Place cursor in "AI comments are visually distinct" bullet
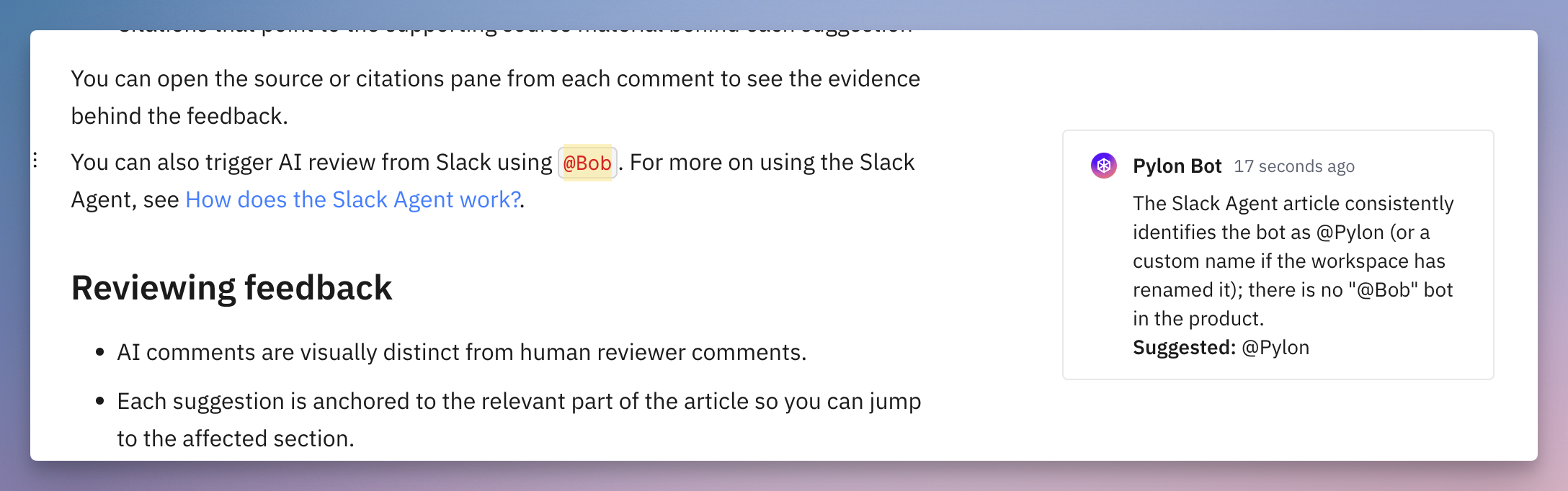 click(x=461, y=353)
